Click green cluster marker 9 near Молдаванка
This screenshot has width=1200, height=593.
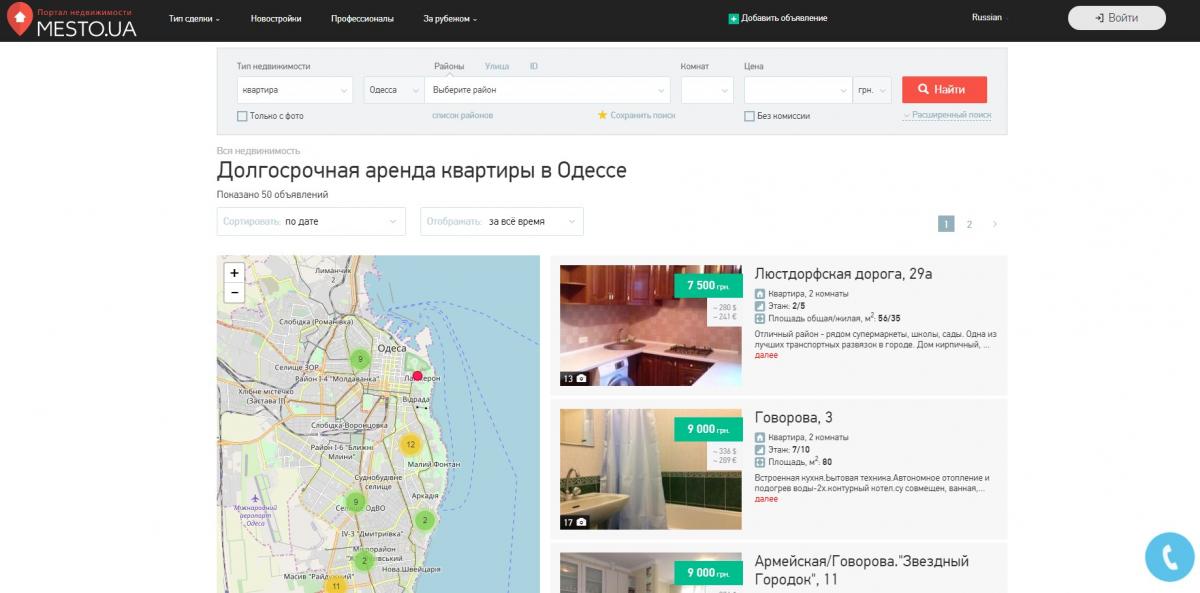[x=360, y=358]
